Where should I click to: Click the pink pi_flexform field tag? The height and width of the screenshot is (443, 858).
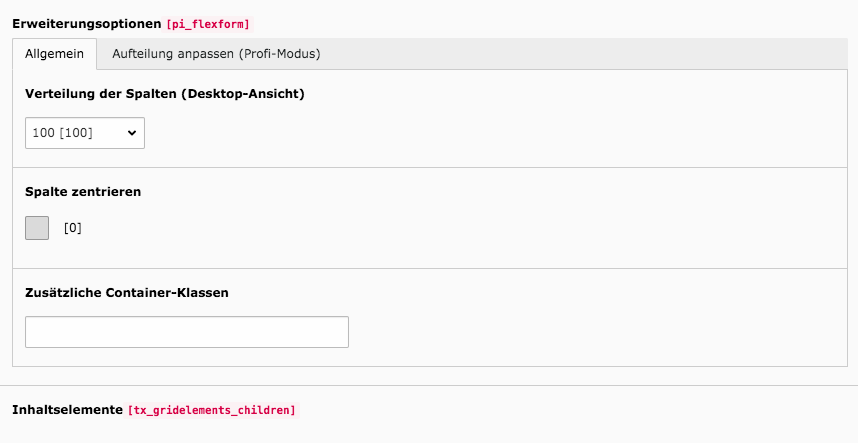208,24
